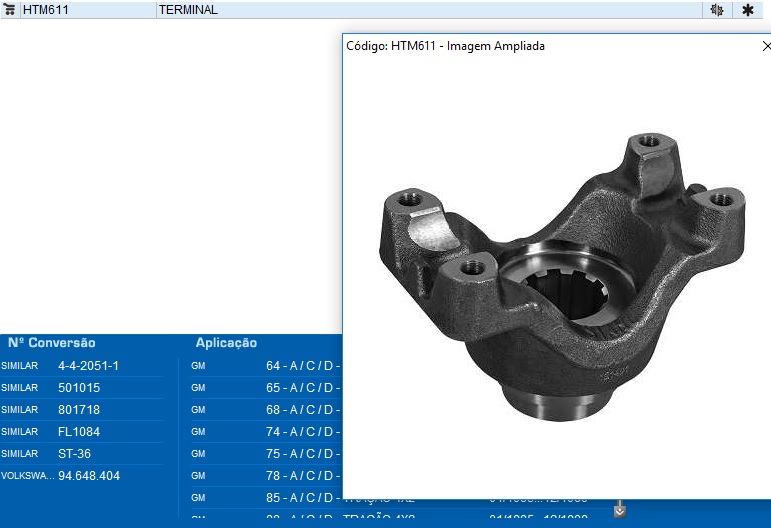Select the GM 68 - A / C / D application row
Viewport: 771px width, 528px height.
pos(300,410)
